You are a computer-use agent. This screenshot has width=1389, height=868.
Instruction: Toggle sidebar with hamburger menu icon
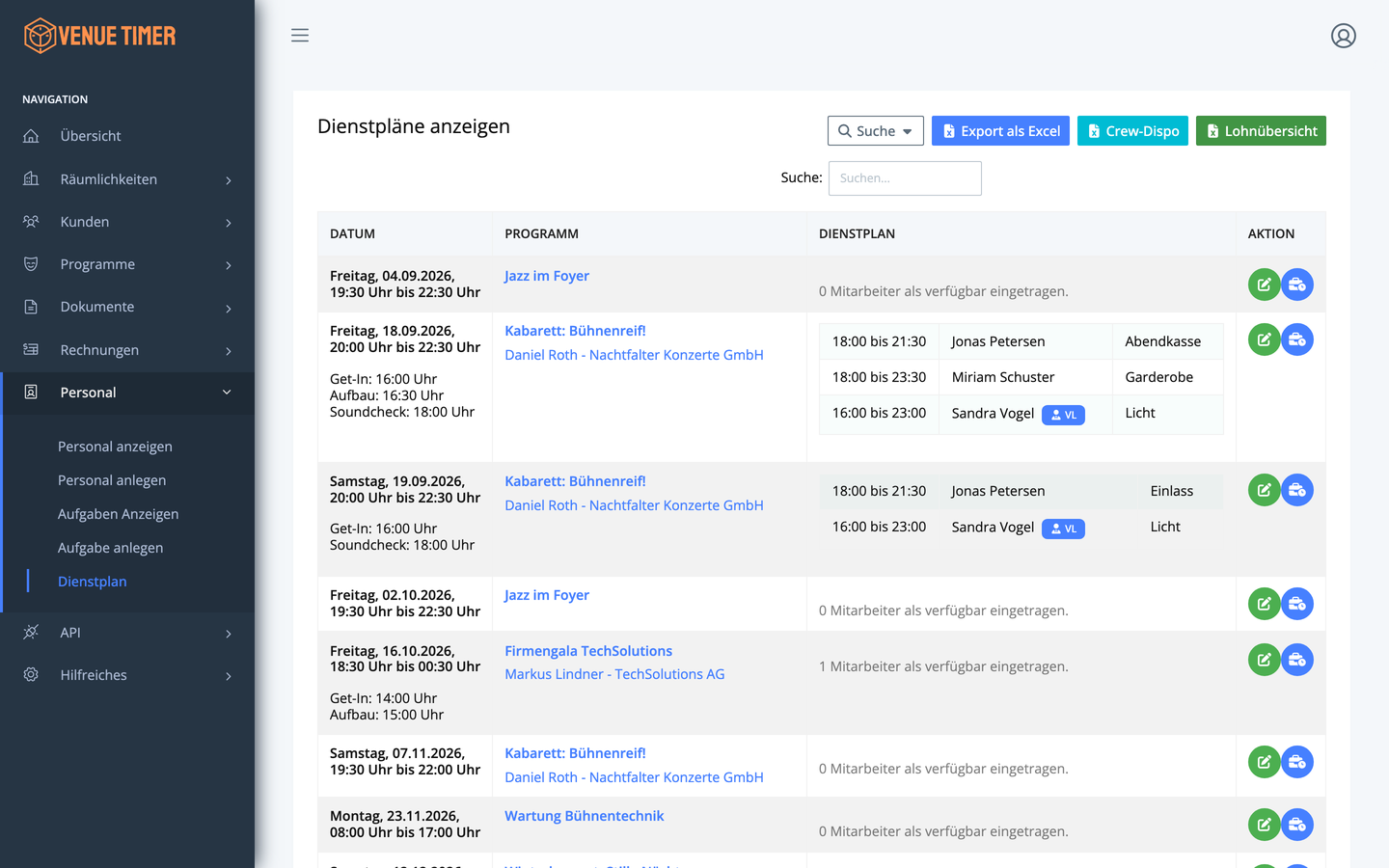300,36
